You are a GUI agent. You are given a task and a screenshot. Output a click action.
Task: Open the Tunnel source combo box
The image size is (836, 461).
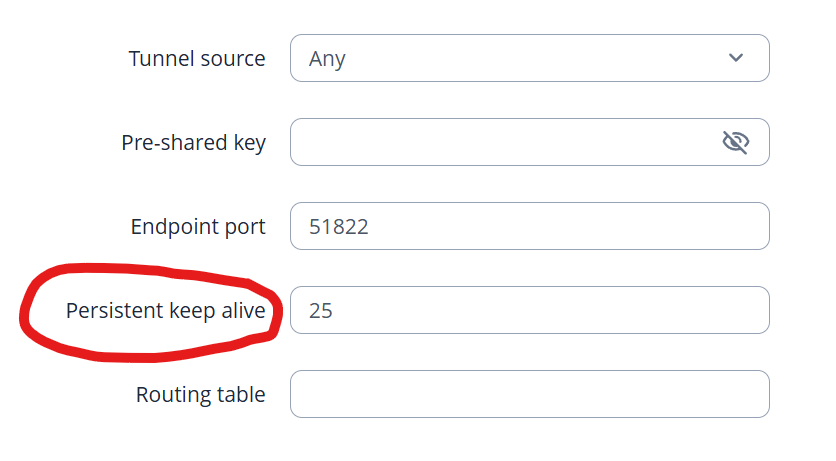[x=529, y=58]
